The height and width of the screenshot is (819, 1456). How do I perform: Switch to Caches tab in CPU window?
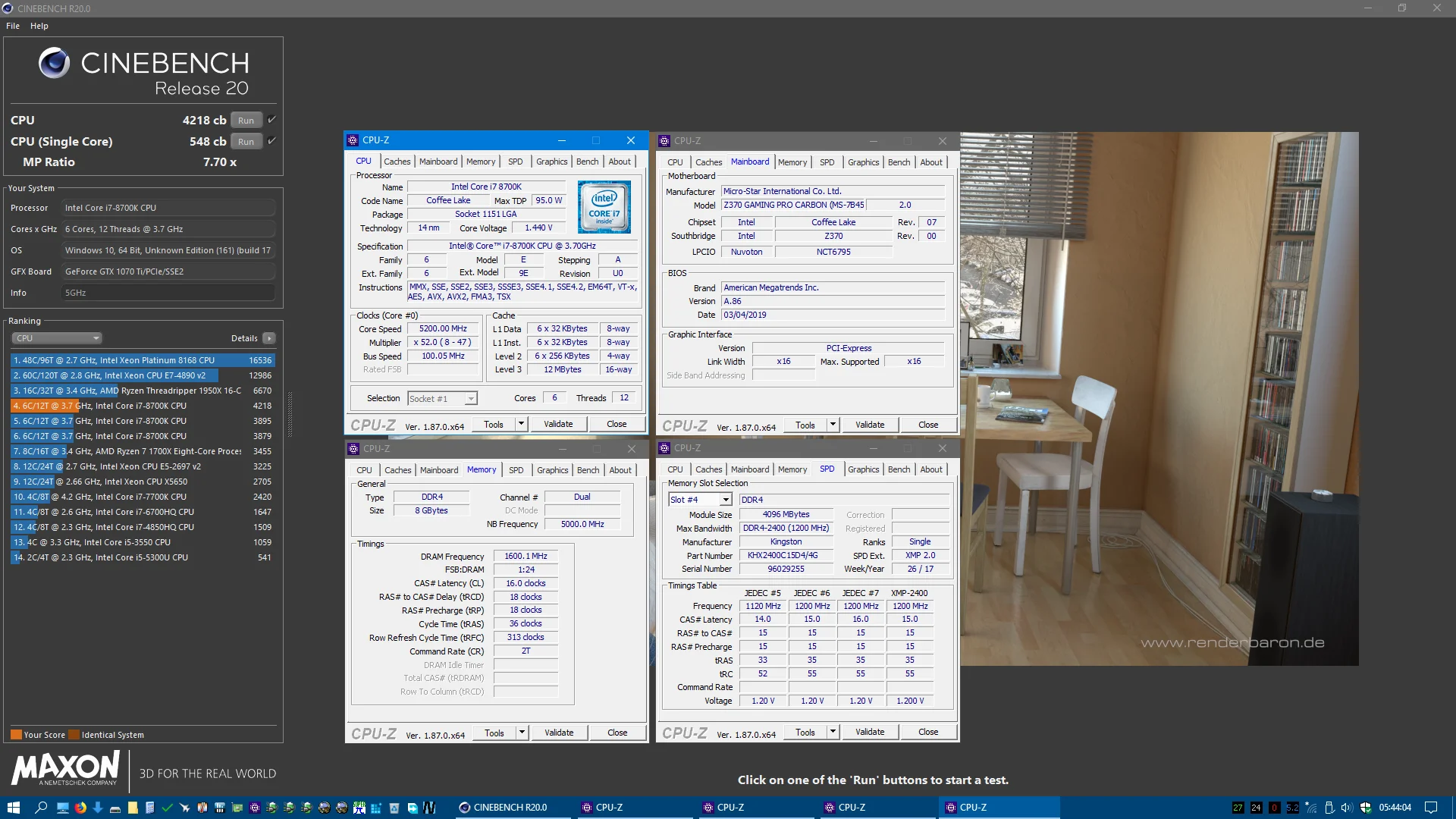[397, 162]
